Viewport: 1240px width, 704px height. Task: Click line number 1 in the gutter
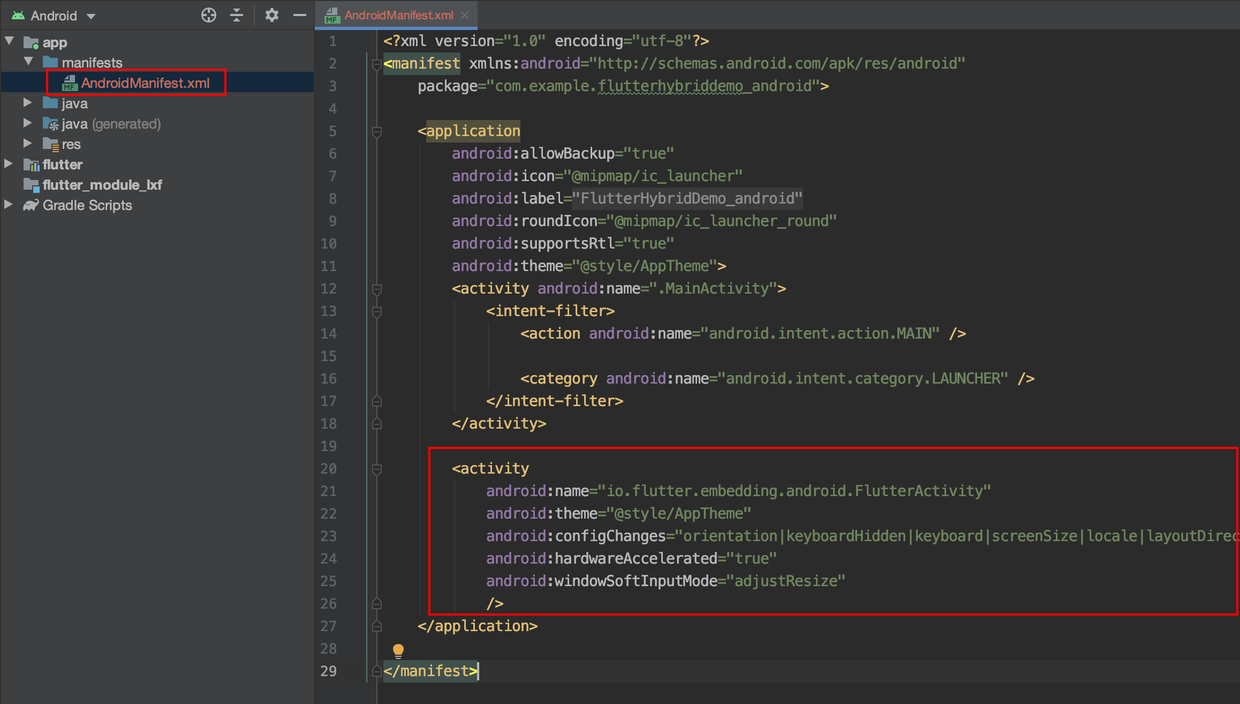click(x=333, y=41)
